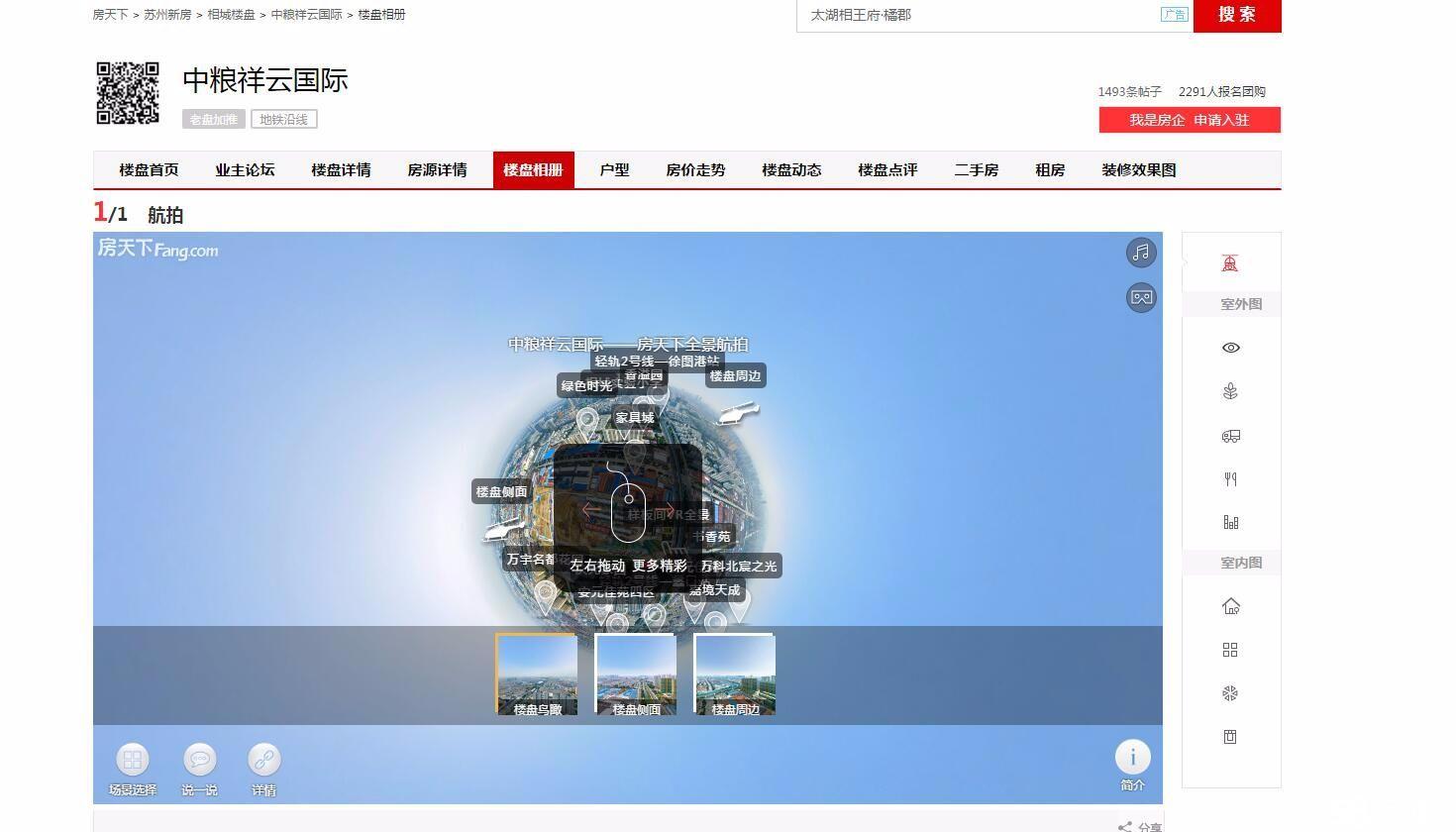The width and height of the screenshot is (1456, 832).
Task: Enable VR glasses mode
Action: (1141, 297)
